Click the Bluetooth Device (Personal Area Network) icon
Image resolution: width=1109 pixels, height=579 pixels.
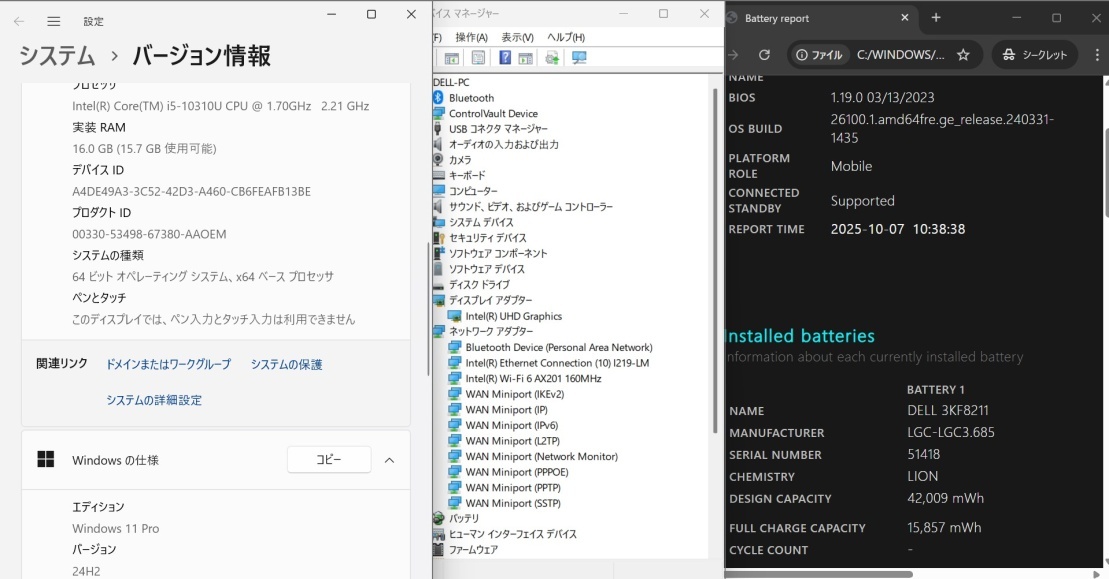point(454,347)
